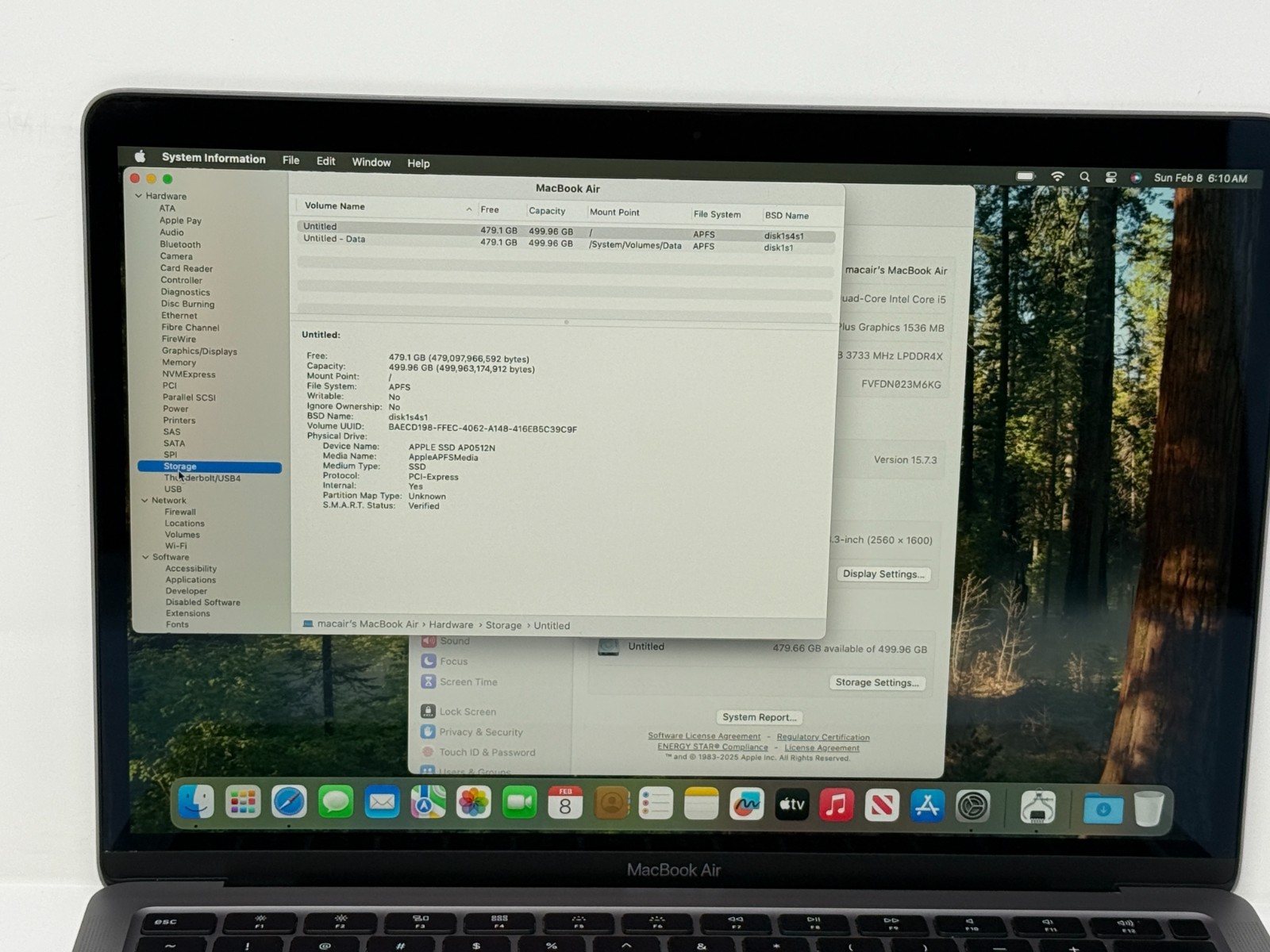The height and width of the screenshot is (952, 1270).
Task: Open Lock Screen in System Settings sidebar
Action: coord(468,712)
